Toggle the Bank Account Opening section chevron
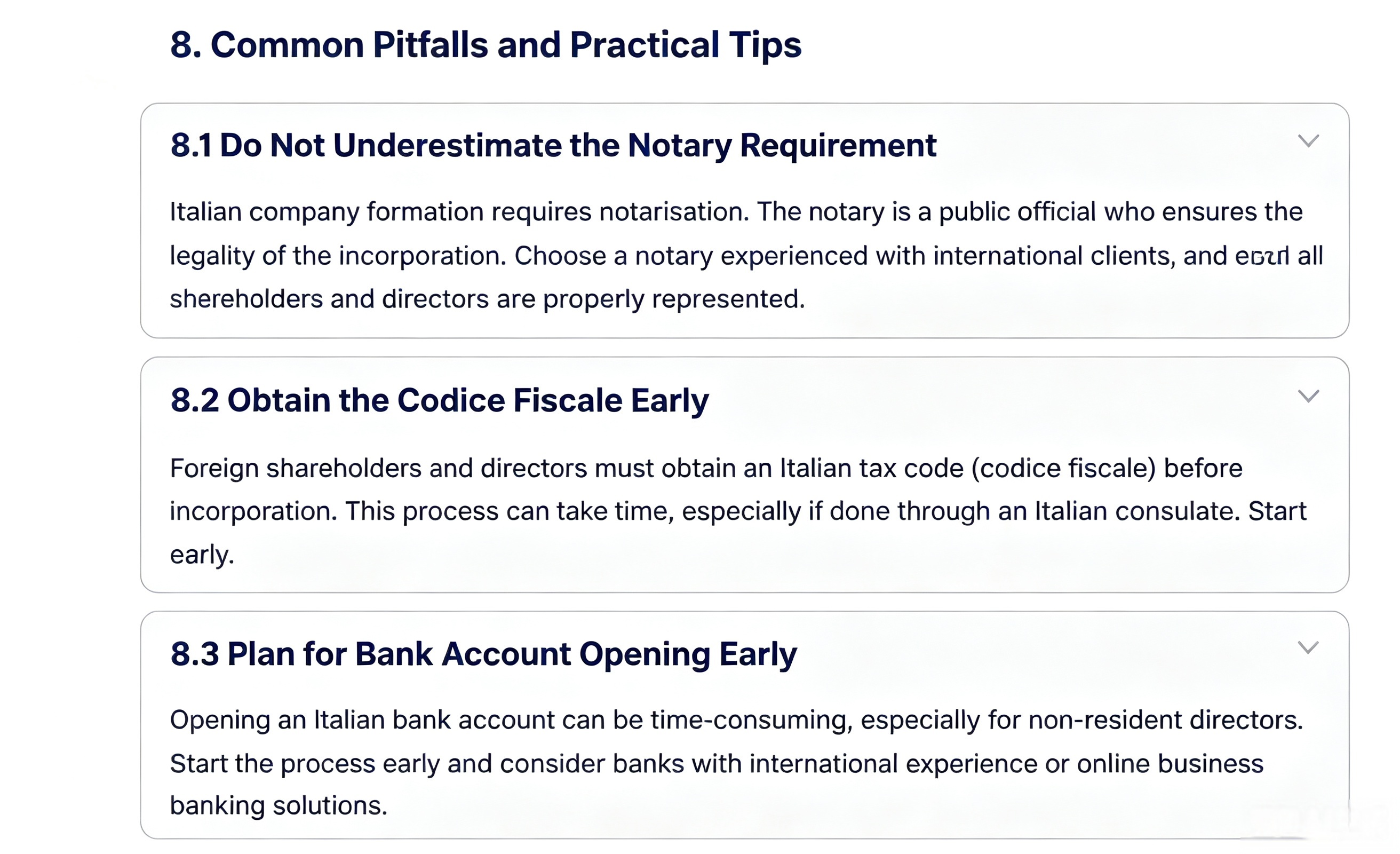The image size is (1400, 854). pyautogui.click(x=1308, y=647)
